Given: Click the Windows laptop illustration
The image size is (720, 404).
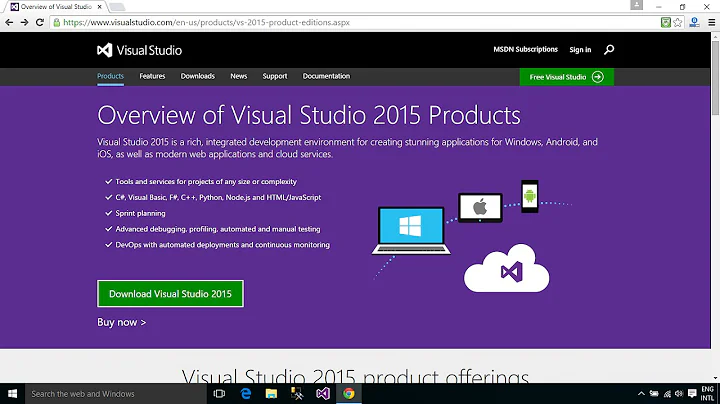Looking at the screenshot, I should pyautogui.click(x=411, y=230).
